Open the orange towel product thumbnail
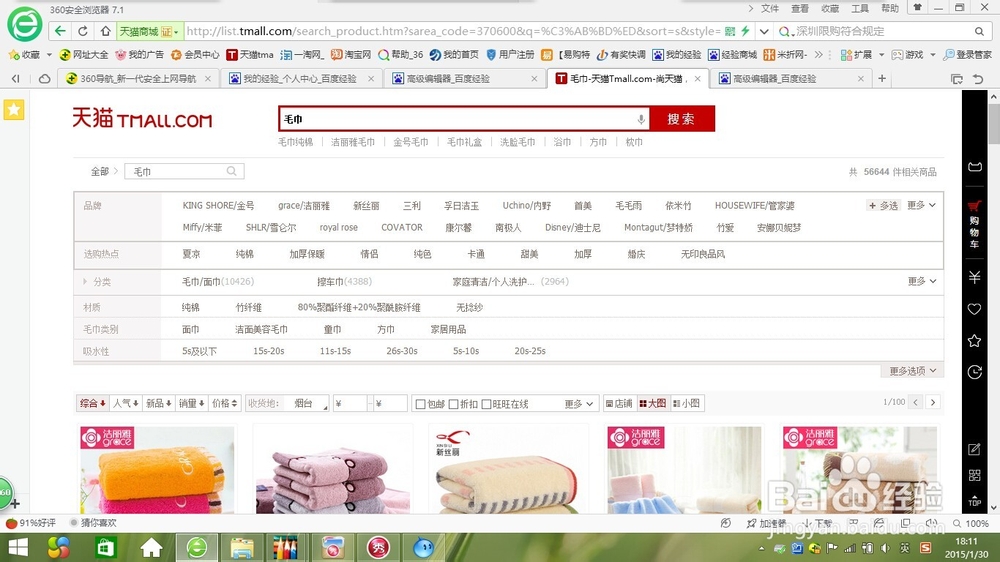The width and height of the screenshot is (1000, 562). 156,470
